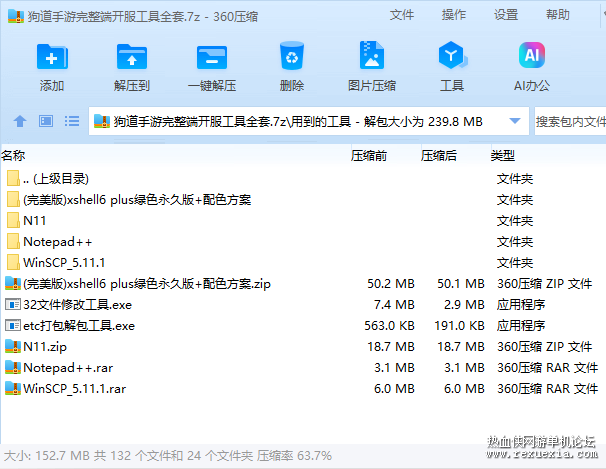Image resolution: width=606 pixels, height=469 pixels.
Task: Switch to list view mode
Action: (x=72, y=121)
